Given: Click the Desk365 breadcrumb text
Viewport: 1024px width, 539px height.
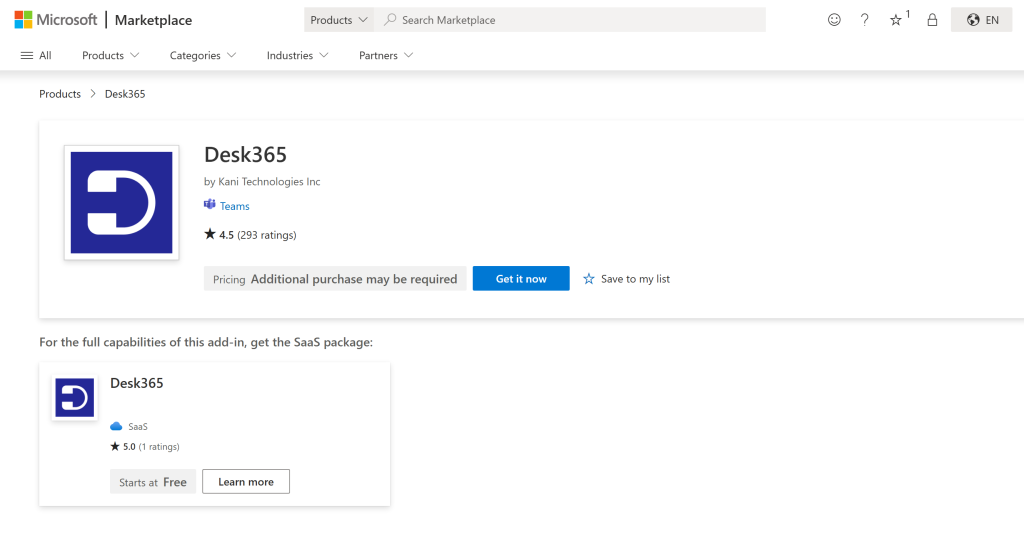Looking at the screenshot, I should [x=125, y=94].
